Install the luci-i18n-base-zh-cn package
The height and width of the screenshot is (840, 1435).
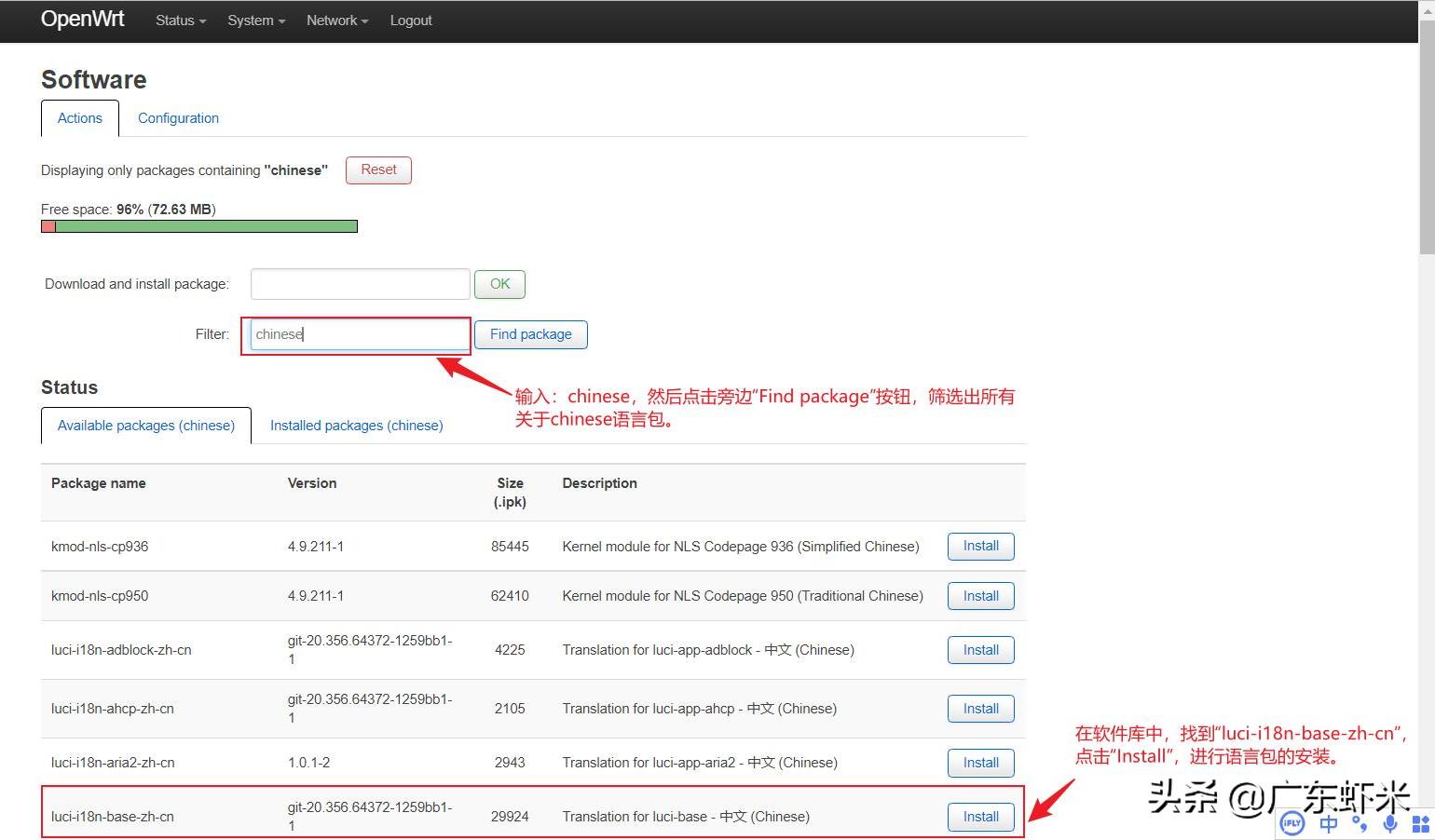(979, 817)
